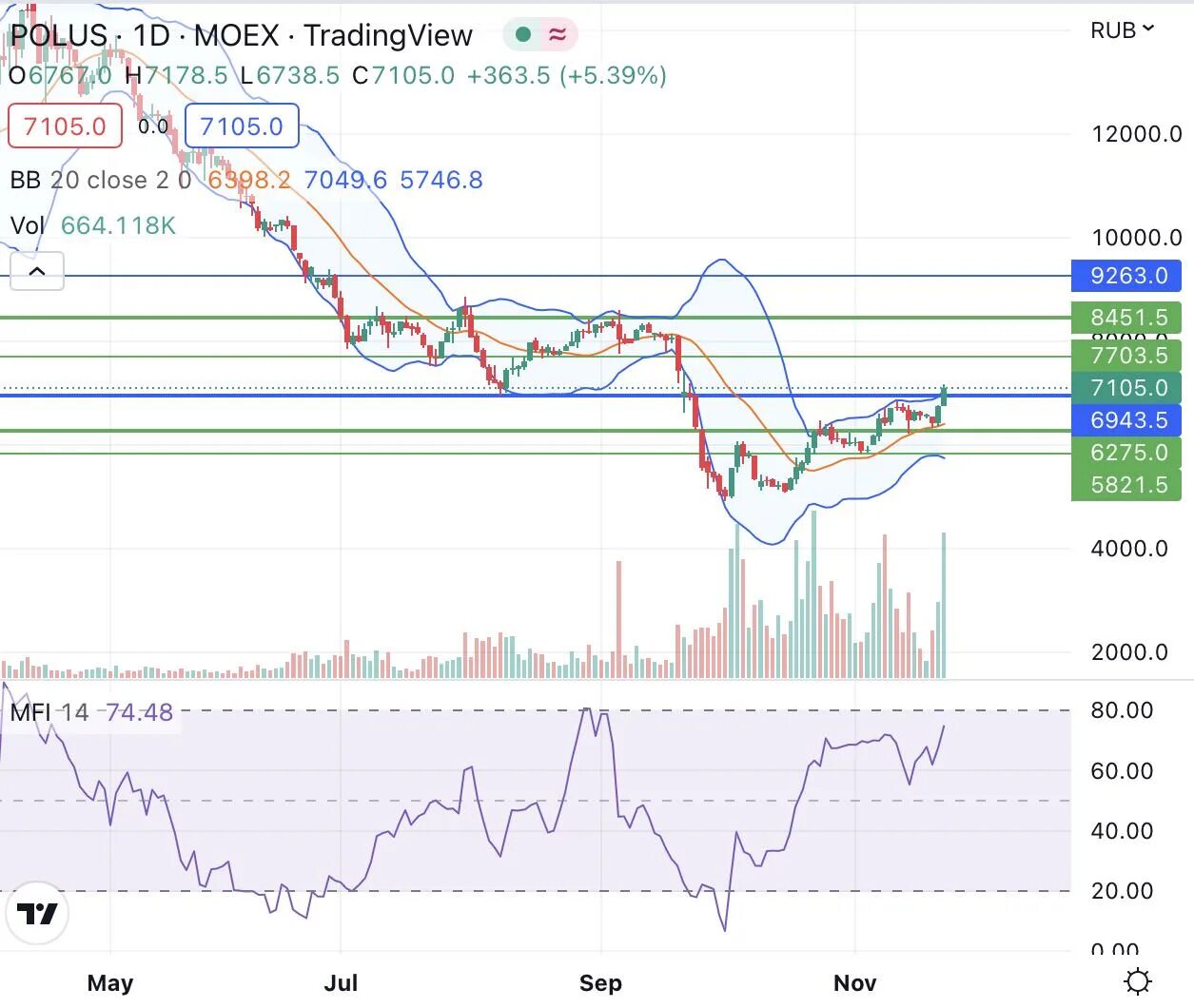Click the May label on time axis
This screenshot has width=1194, height=1008.
click(x=110, y=983)
